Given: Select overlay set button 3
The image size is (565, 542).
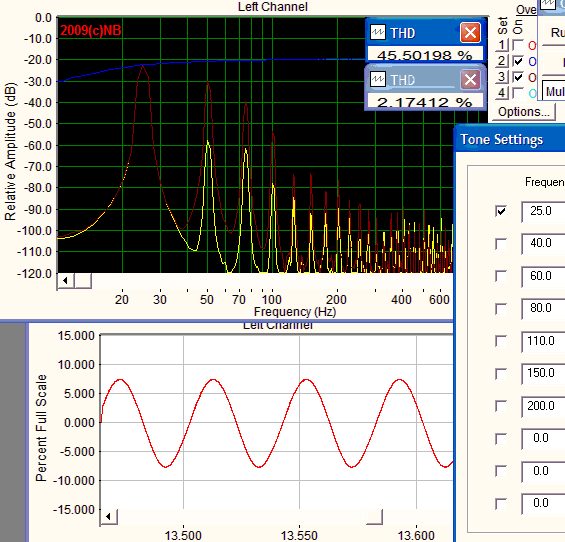Looking at the screenshot, I should coord(502,76).
